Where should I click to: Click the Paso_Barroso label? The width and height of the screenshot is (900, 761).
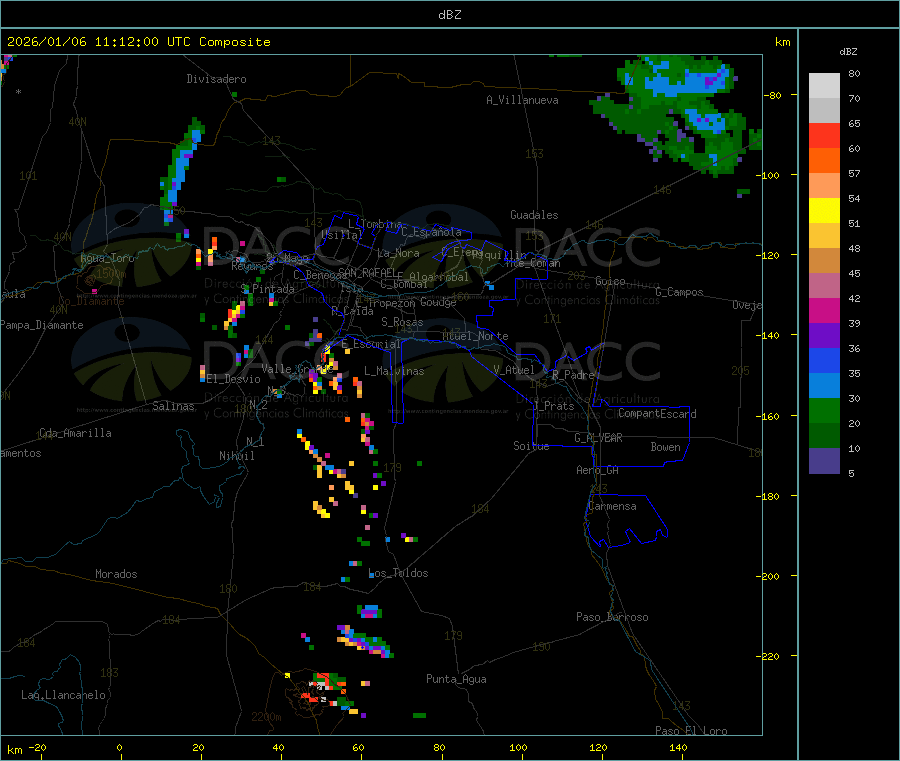click(x=612, y=618)
